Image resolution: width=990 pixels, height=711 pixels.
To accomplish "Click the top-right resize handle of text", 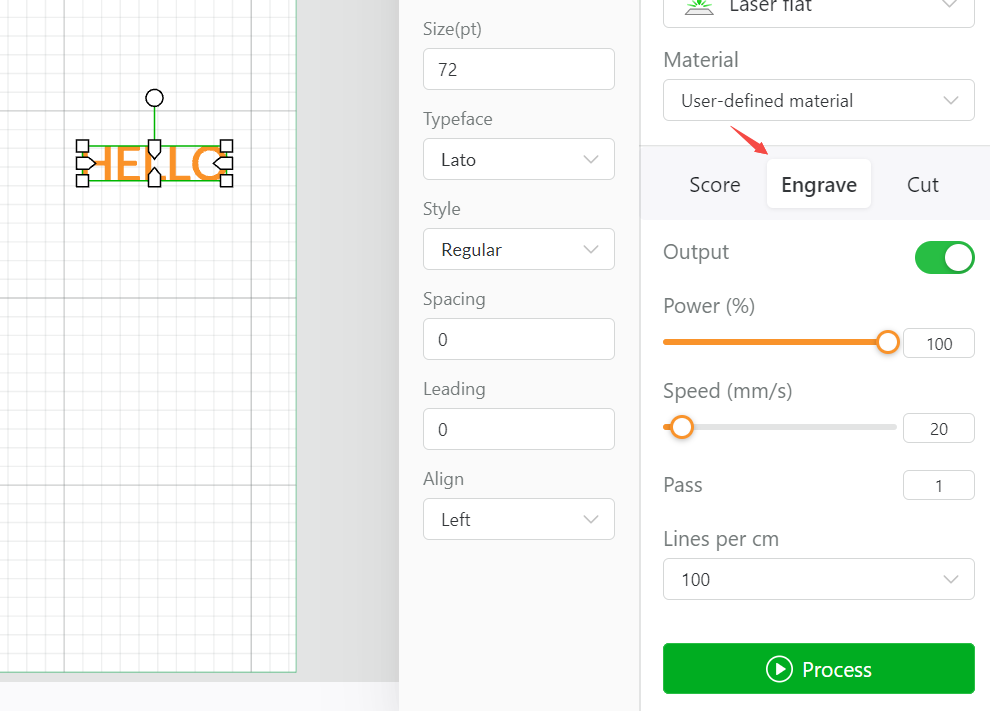I will (x=226, y=146).
